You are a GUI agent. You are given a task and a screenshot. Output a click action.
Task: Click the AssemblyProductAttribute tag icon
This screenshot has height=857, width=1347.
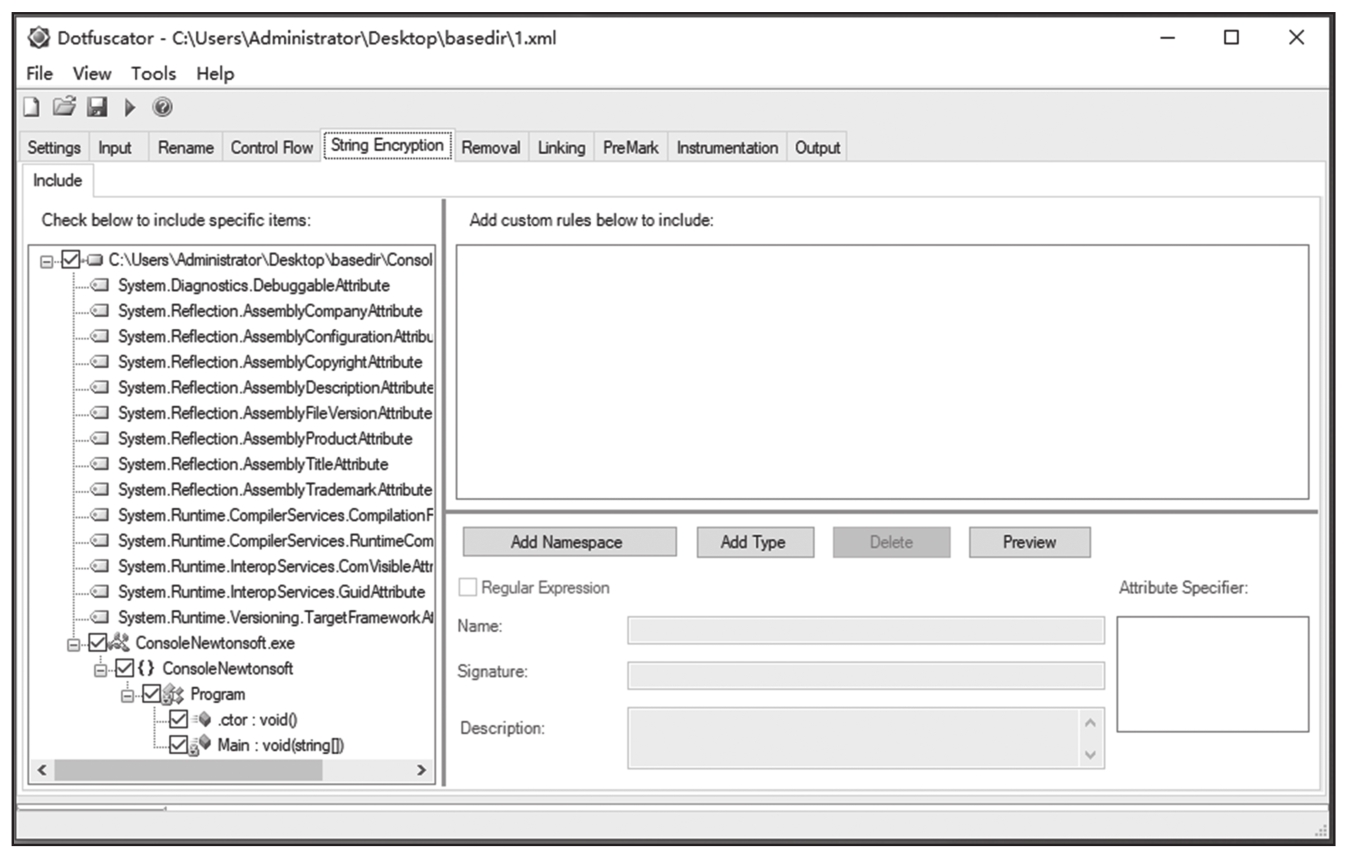[100, 439]
